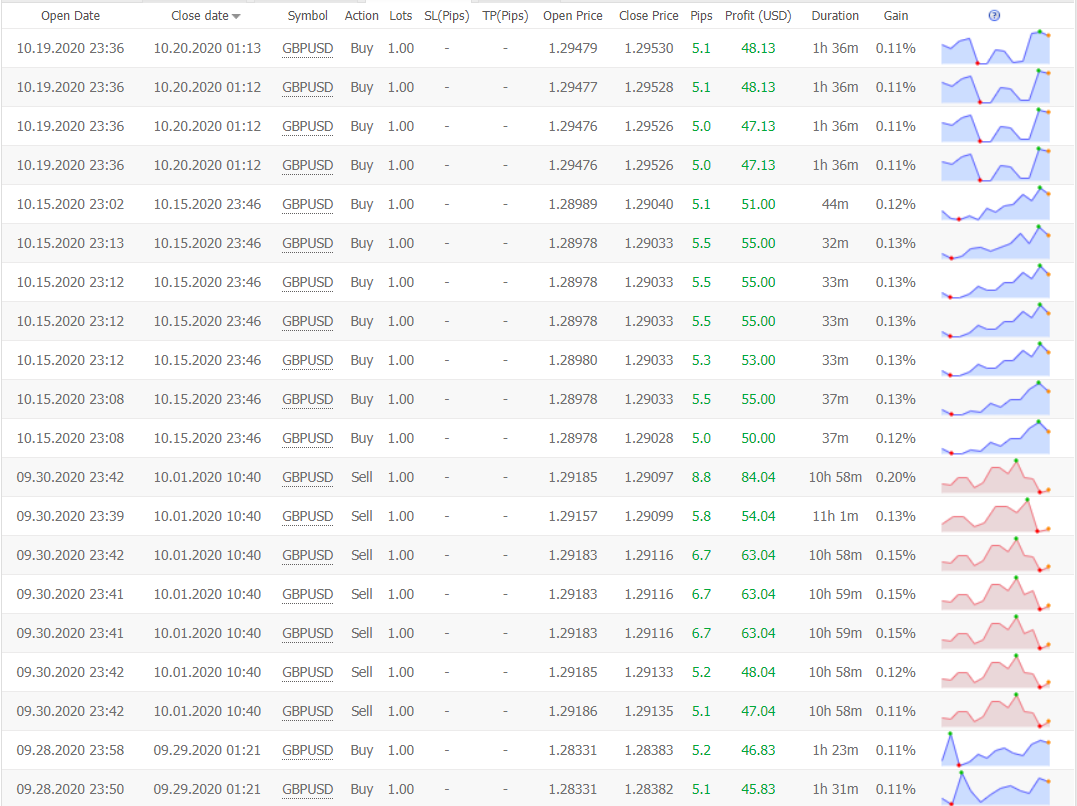The width and height of the screenshot is (1077, 806).
Task: View sparkline chart for the 51.00 profit trade
Action: tap(995, 203)
